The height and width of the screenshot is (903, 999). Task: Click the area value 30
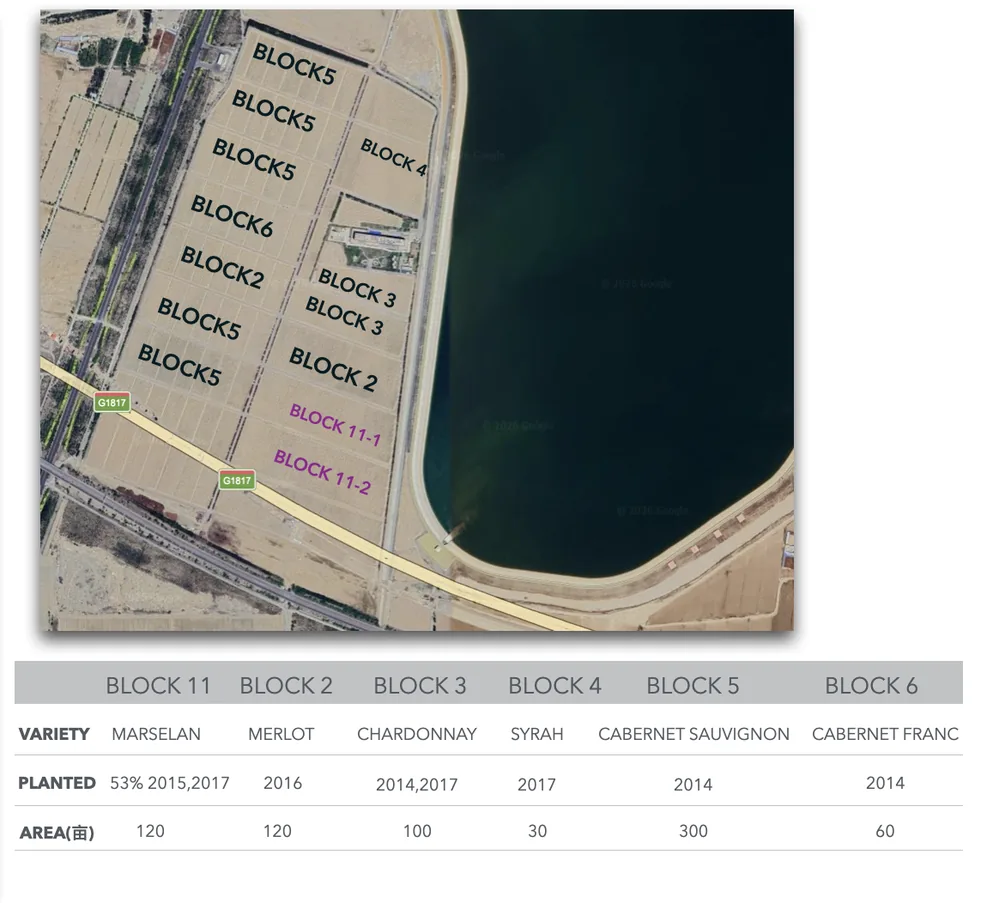coord(537,832)
